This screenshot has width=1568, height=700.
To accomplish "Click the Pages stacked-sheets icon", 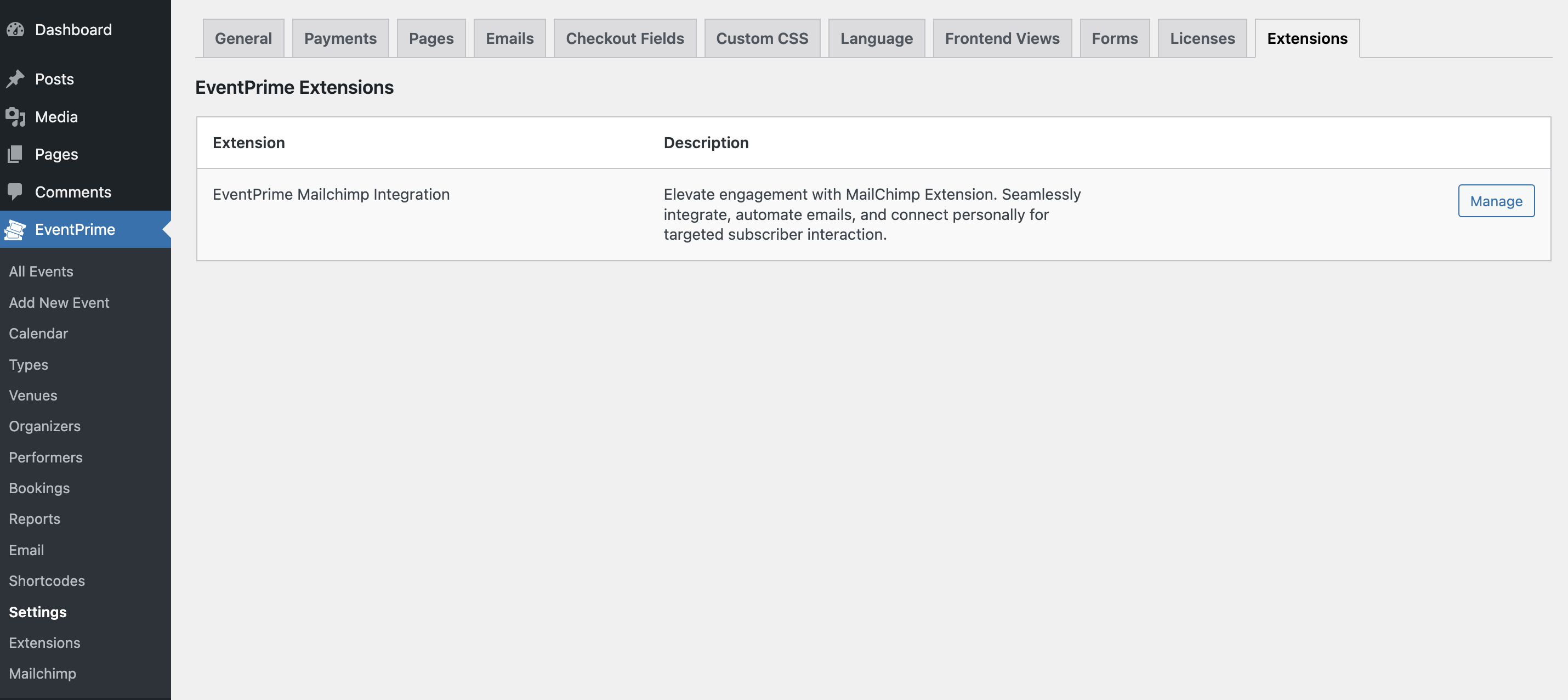I will (15, 154).
